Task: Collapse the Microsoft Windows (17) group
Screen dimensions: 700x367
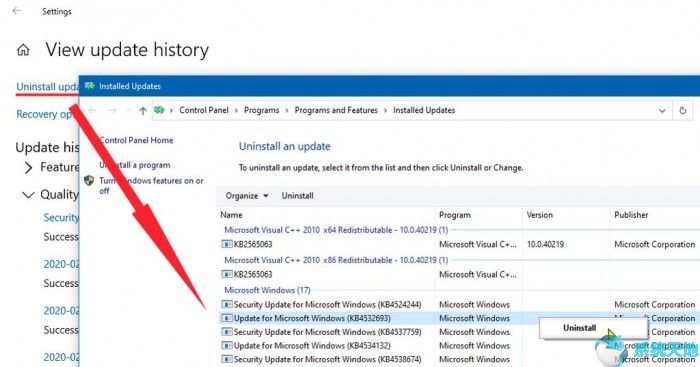Action: pos(267,290)
